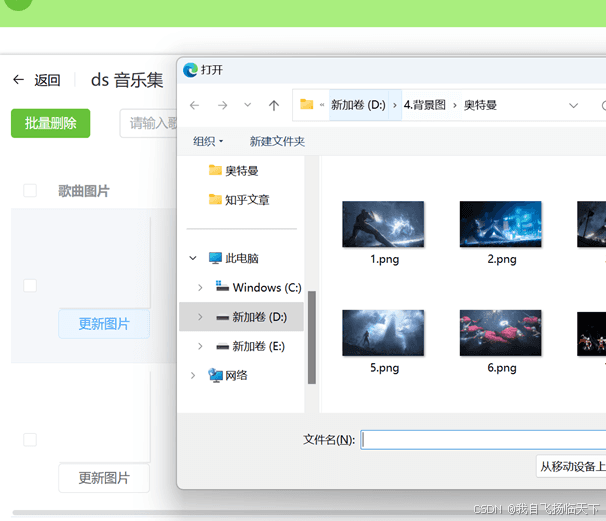Image resolution: width=606 pixels, height=521 pixels.
Task: Click the Edge icon in the 打开 dialog title
Action: [x=190, y=70]
